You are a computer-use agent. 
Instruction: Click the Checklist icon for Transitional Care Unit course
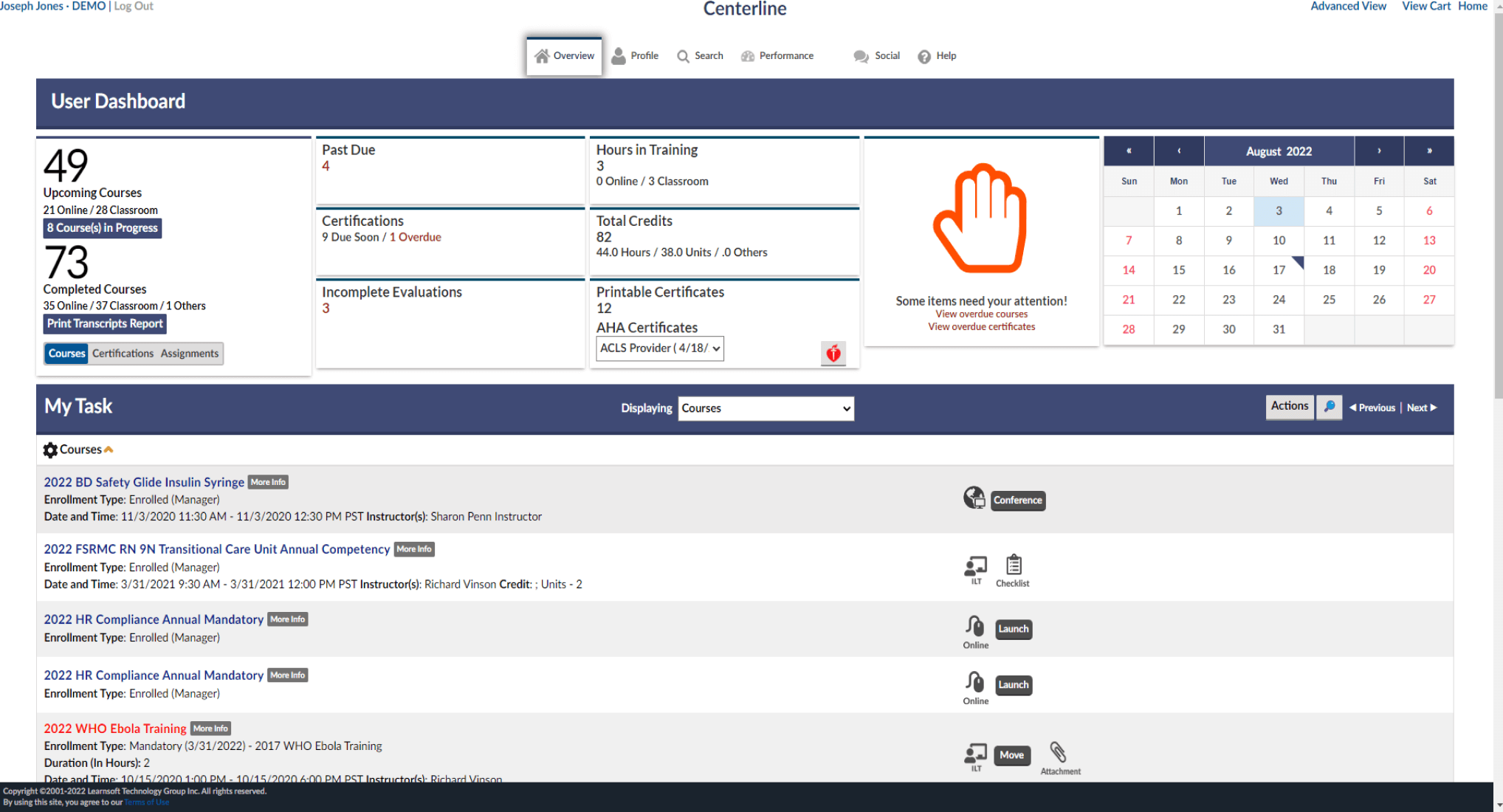1012,567
